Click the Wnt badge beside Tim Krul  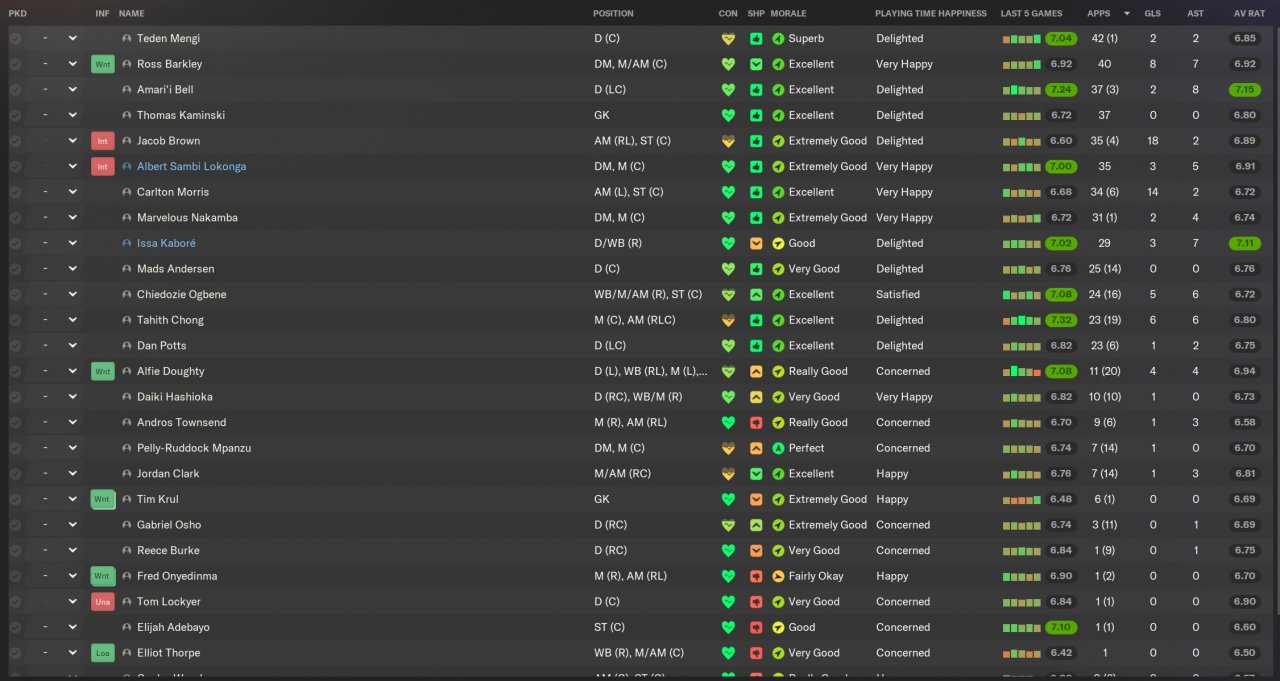pos(102,499)
